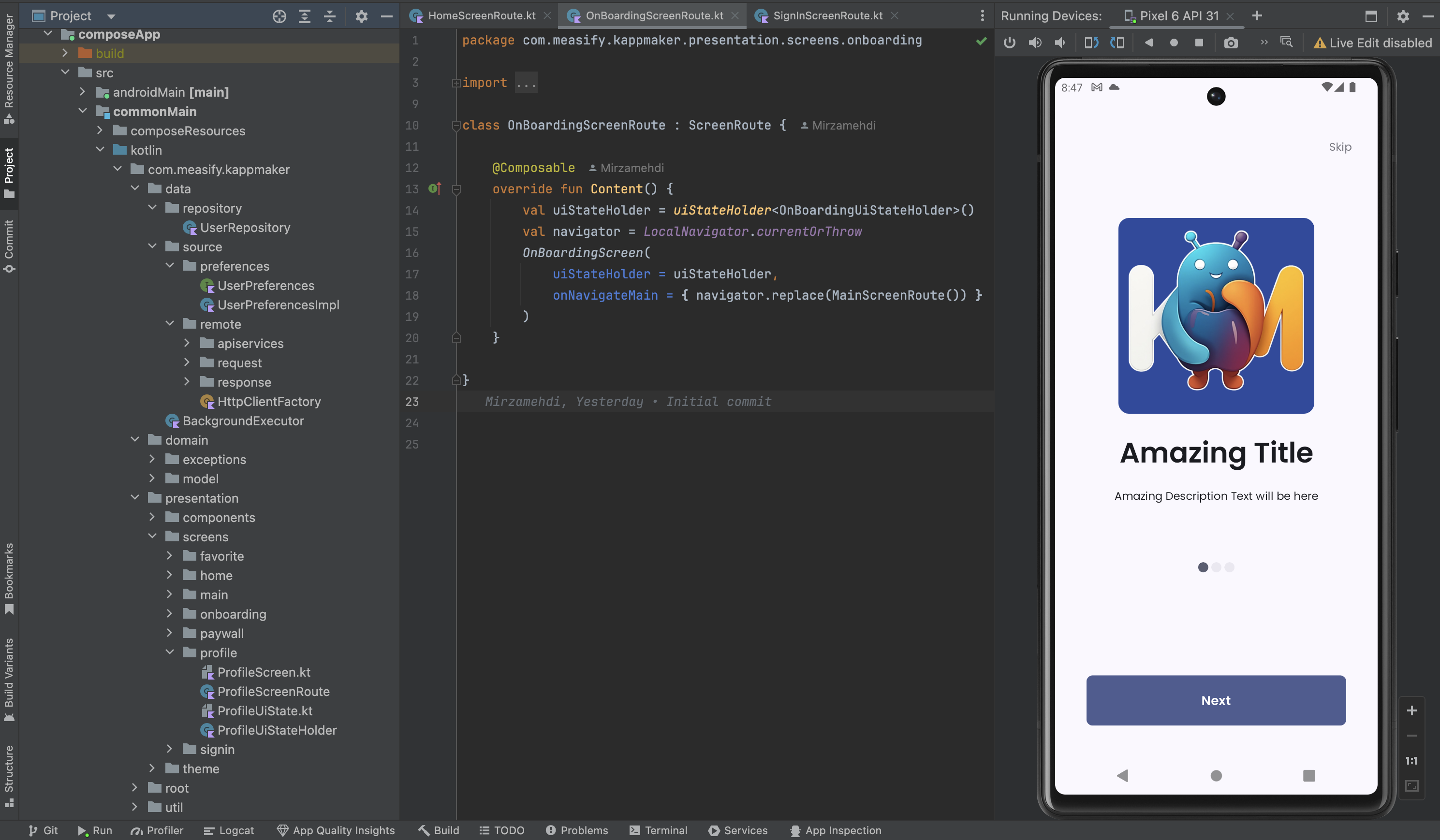Take a screenshot of the running emulator
The width and height of the screenshot is (1440, 840).
point(1231,42)
